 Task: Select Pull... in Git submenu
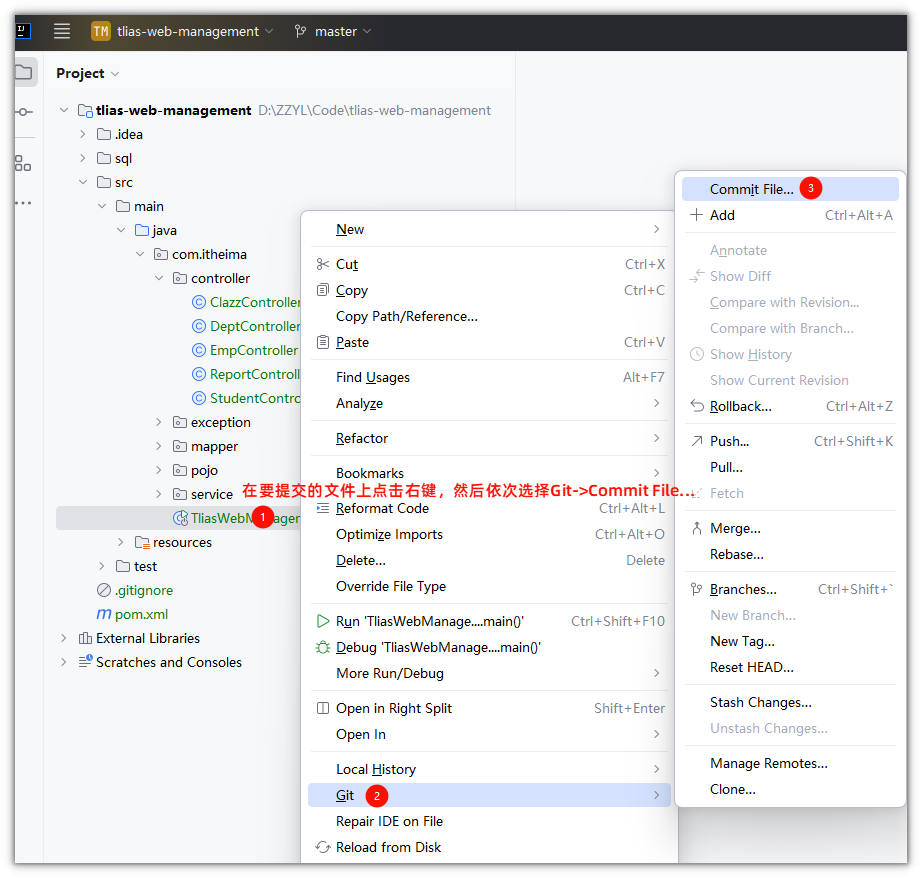790,467
